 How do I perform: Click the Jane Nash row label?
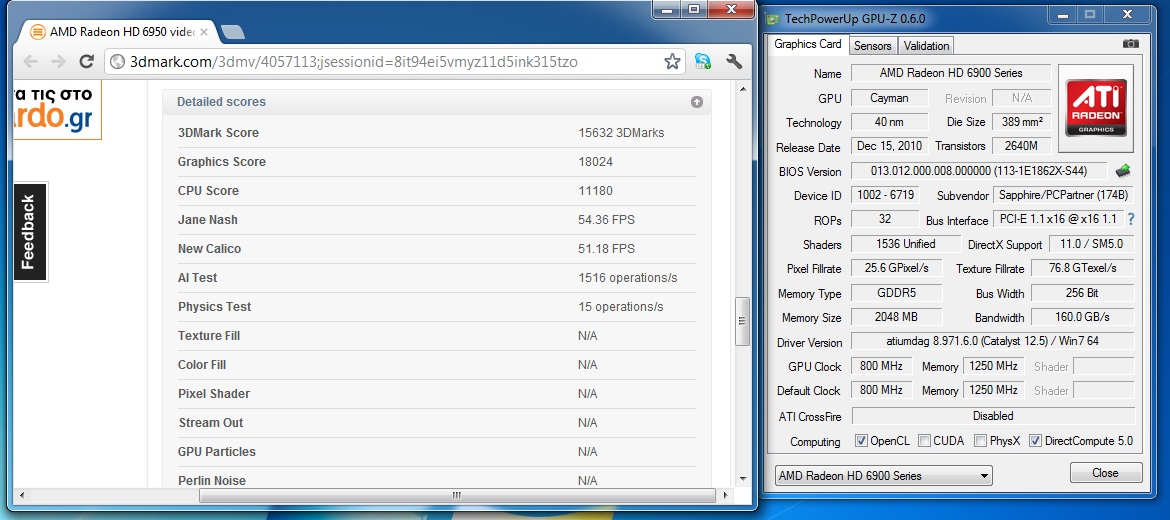point(207,220)
